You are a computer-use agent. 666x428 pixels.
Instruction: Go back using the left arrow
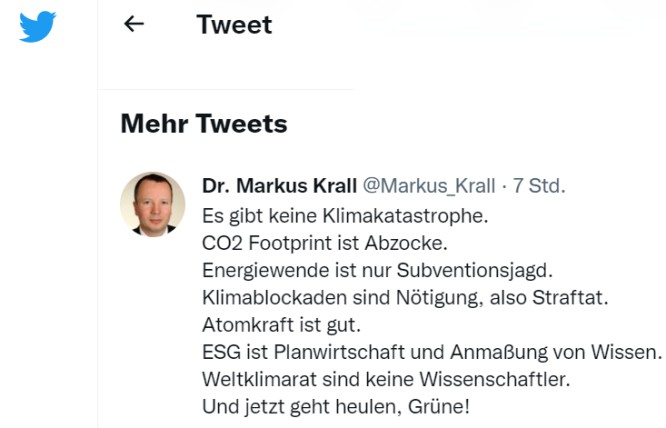[133, 25]
